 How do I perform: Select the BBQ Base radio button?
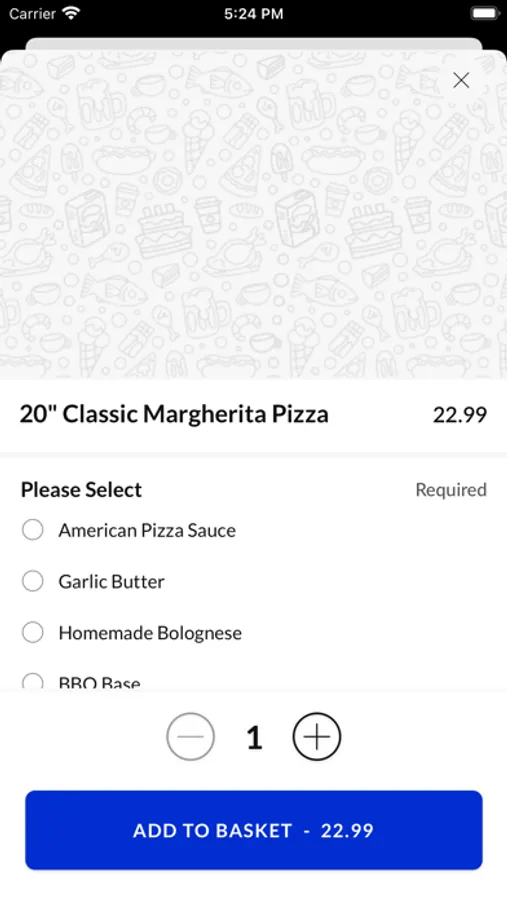click(33, 682)
